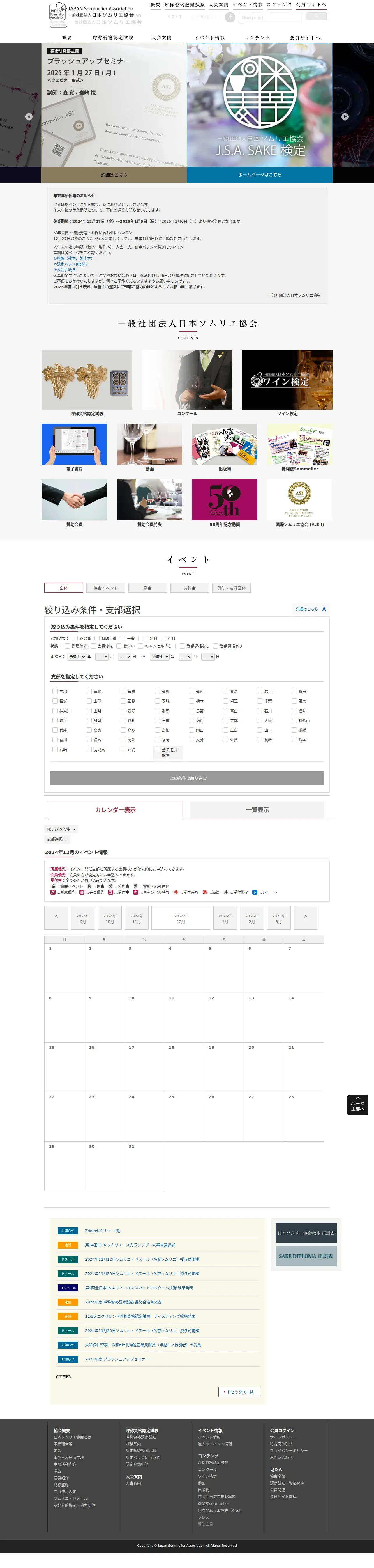Toggle the 全て選択・解除 checkbox
This screenshot has width=374, height=1568.
tap(157, 750)
